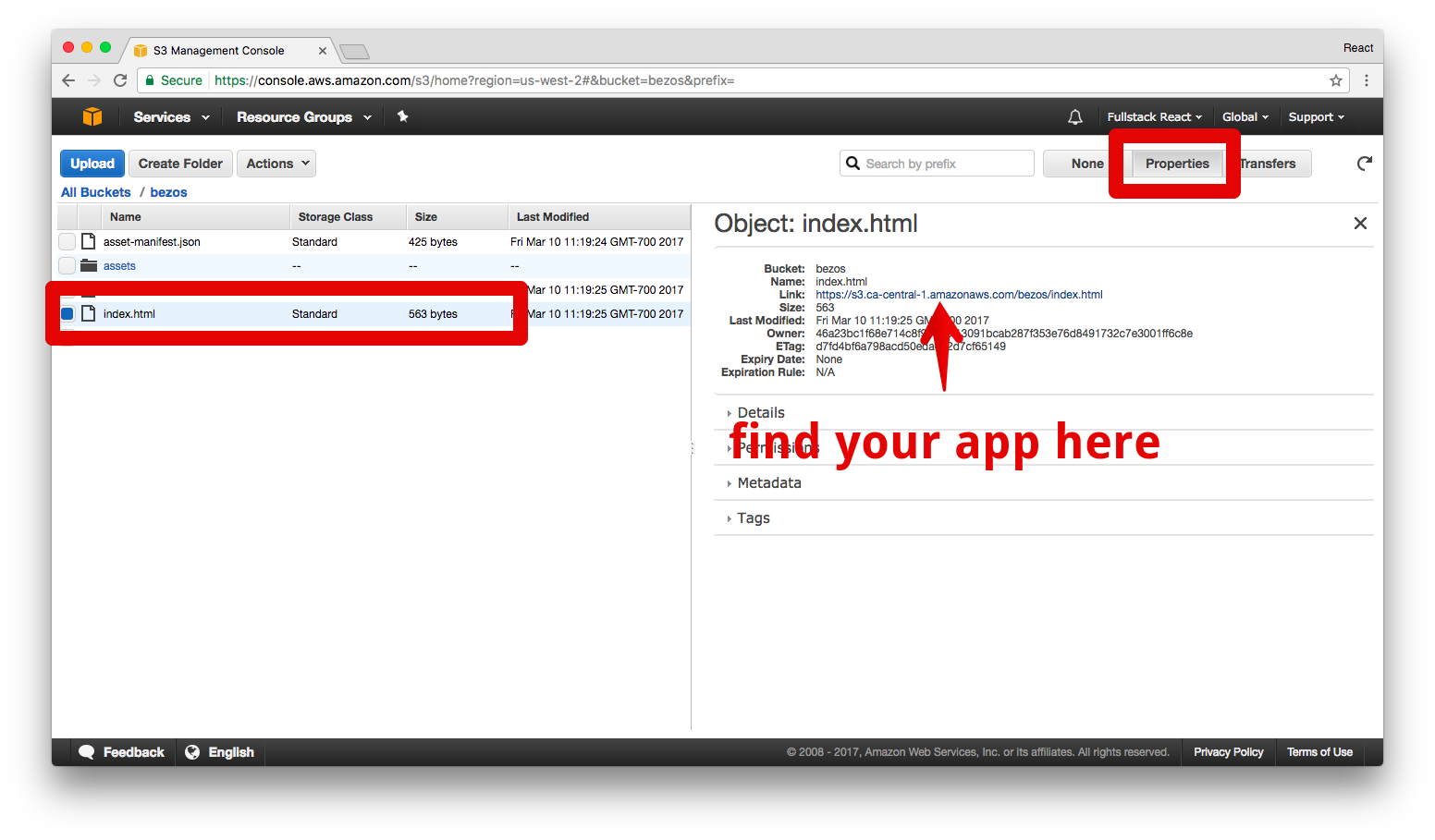Open the Services dropdown

[172, 117]
